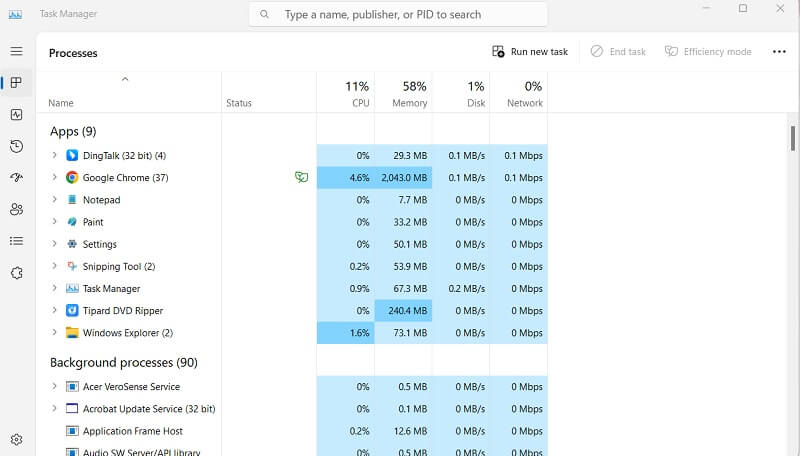Expand the Task Manager process
This screenshot has height=456, width=800.
point(54,288)
